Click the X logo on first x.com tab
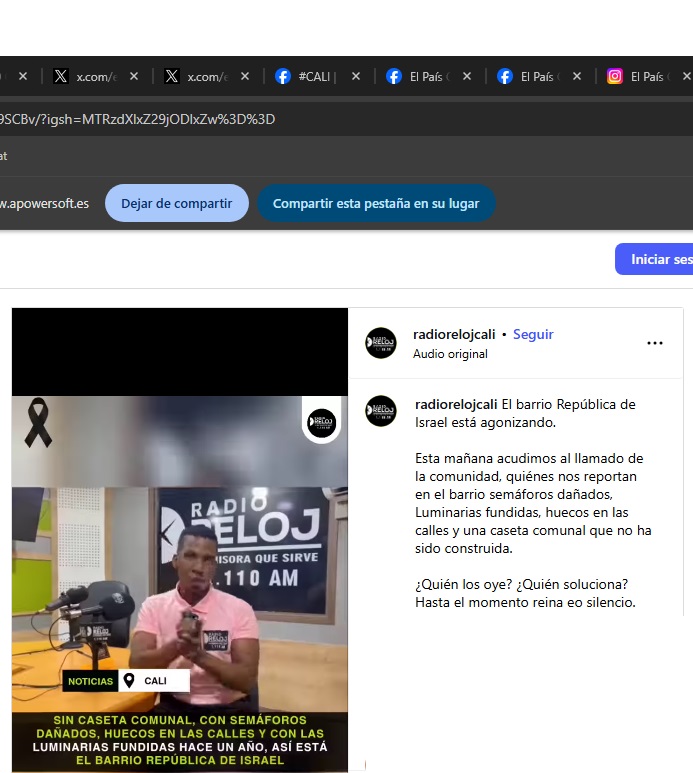The height and width of the screenshot is (773, 693). click(x=61, y=76)
